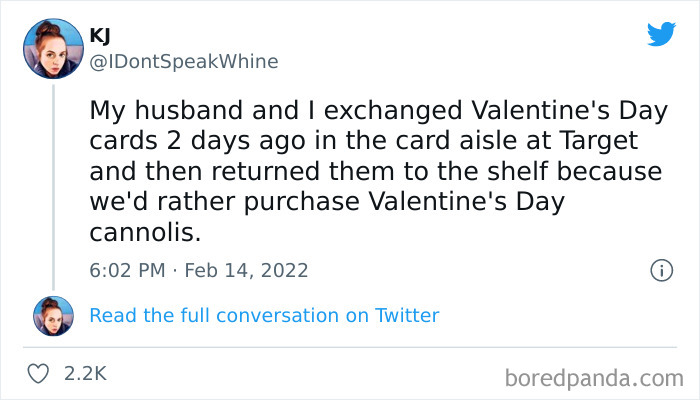Open the tweet info circle icon

click(x=660, y=270)
